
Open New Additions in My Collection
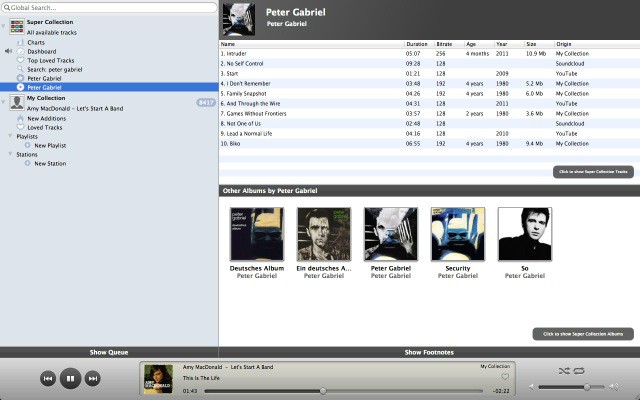click(x=48, y=118)
